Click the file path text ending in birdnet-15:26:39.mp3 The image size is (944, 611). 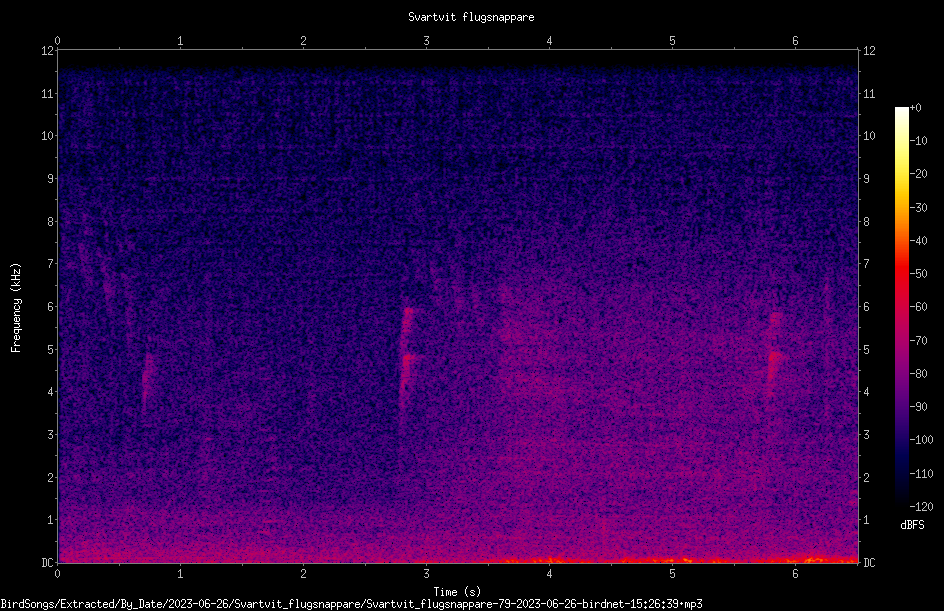(x=352, y=604)
